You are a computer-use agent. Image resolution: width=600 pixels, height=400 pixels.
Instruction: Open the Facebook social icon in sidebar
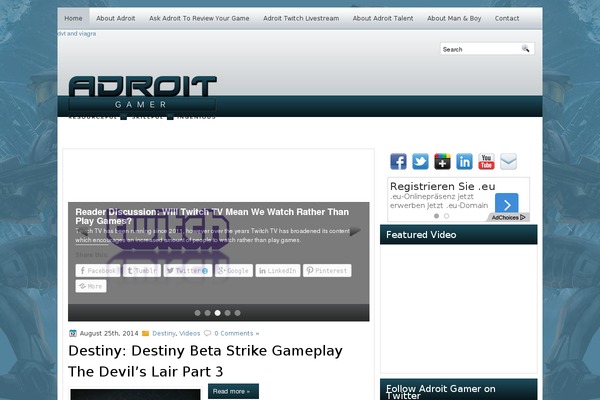(398, 162)
